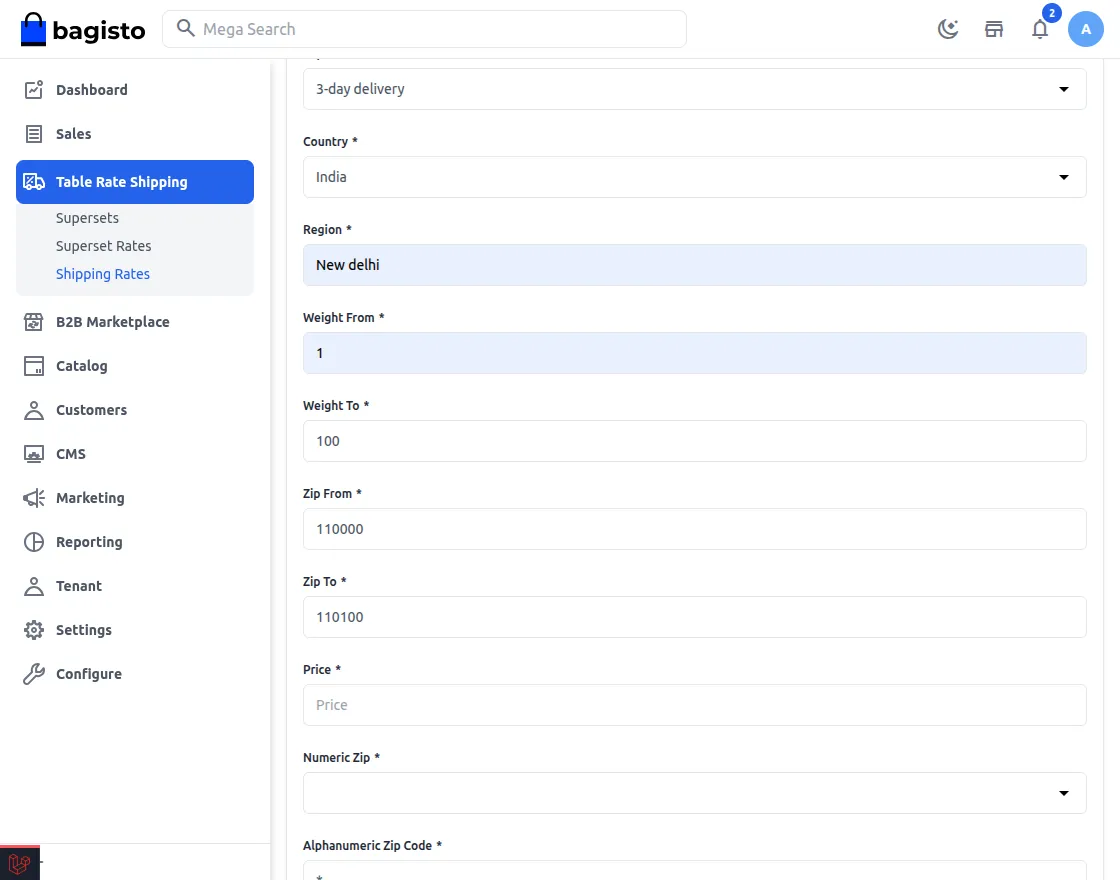The image size is (1120, 880).
Task: Focus the Mega Search box
Action: [424, 29]
